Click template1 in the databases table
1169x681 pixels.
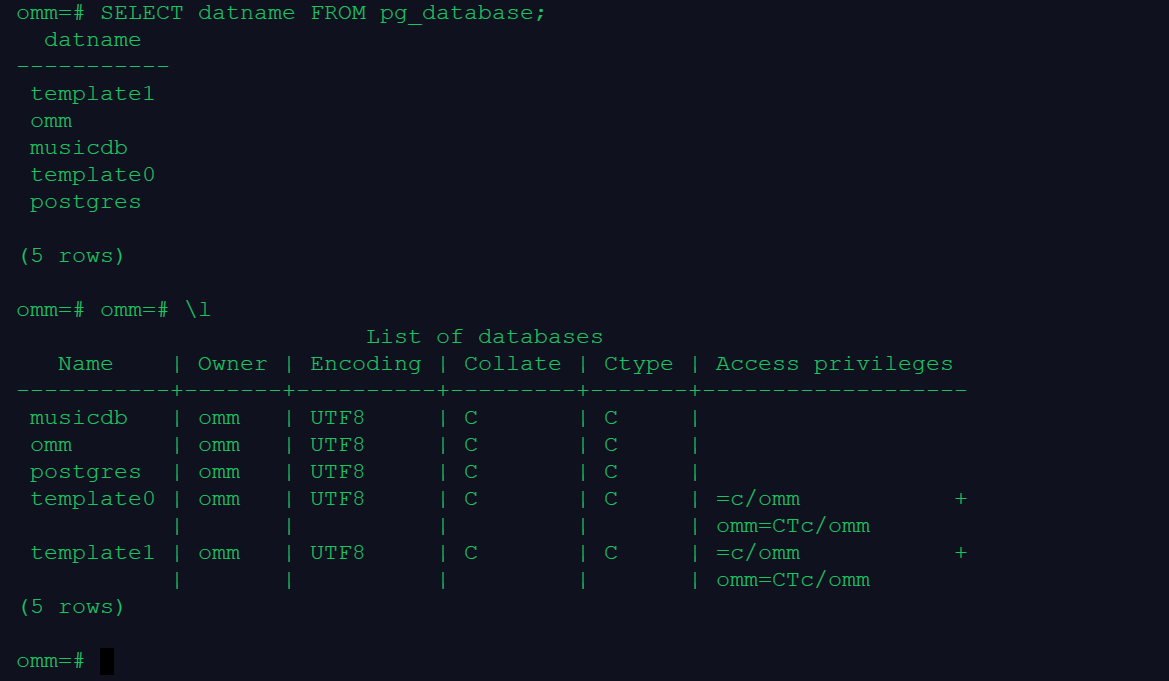92,553
